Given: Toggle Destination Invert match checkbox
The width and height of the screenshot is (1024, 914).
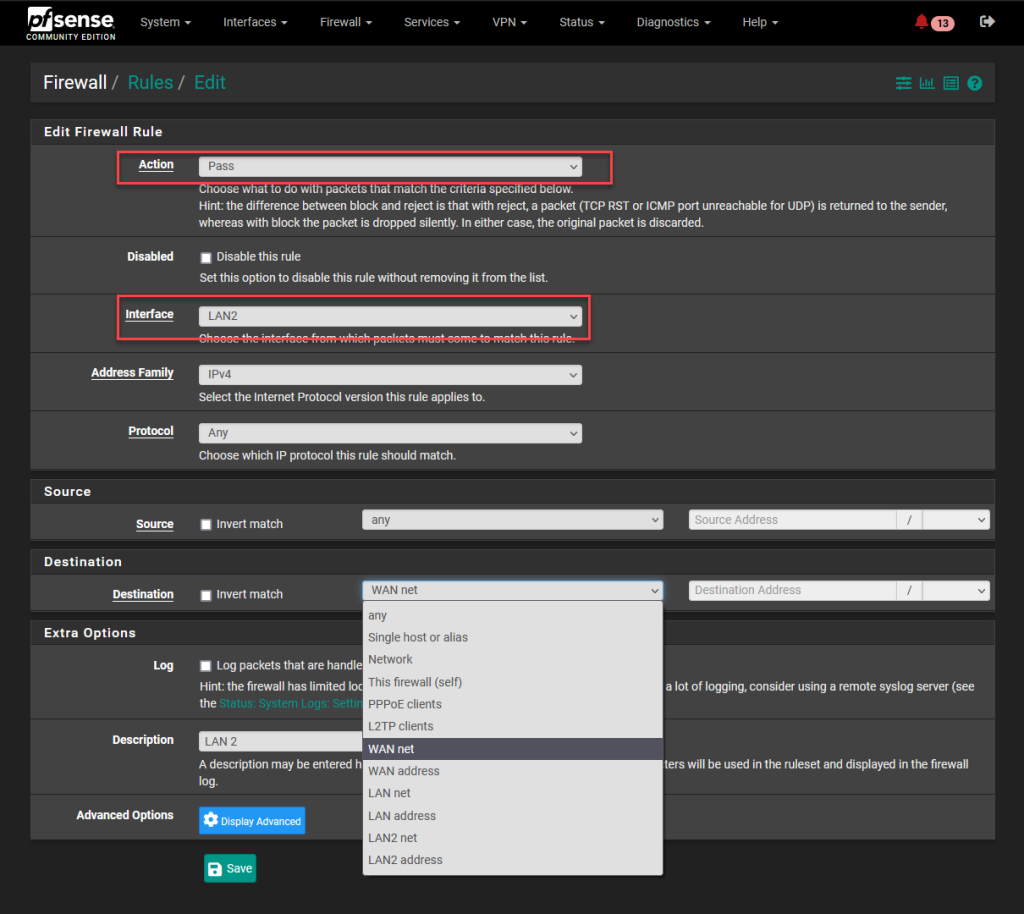Looking at the screenshot, I should pos(206,595).
